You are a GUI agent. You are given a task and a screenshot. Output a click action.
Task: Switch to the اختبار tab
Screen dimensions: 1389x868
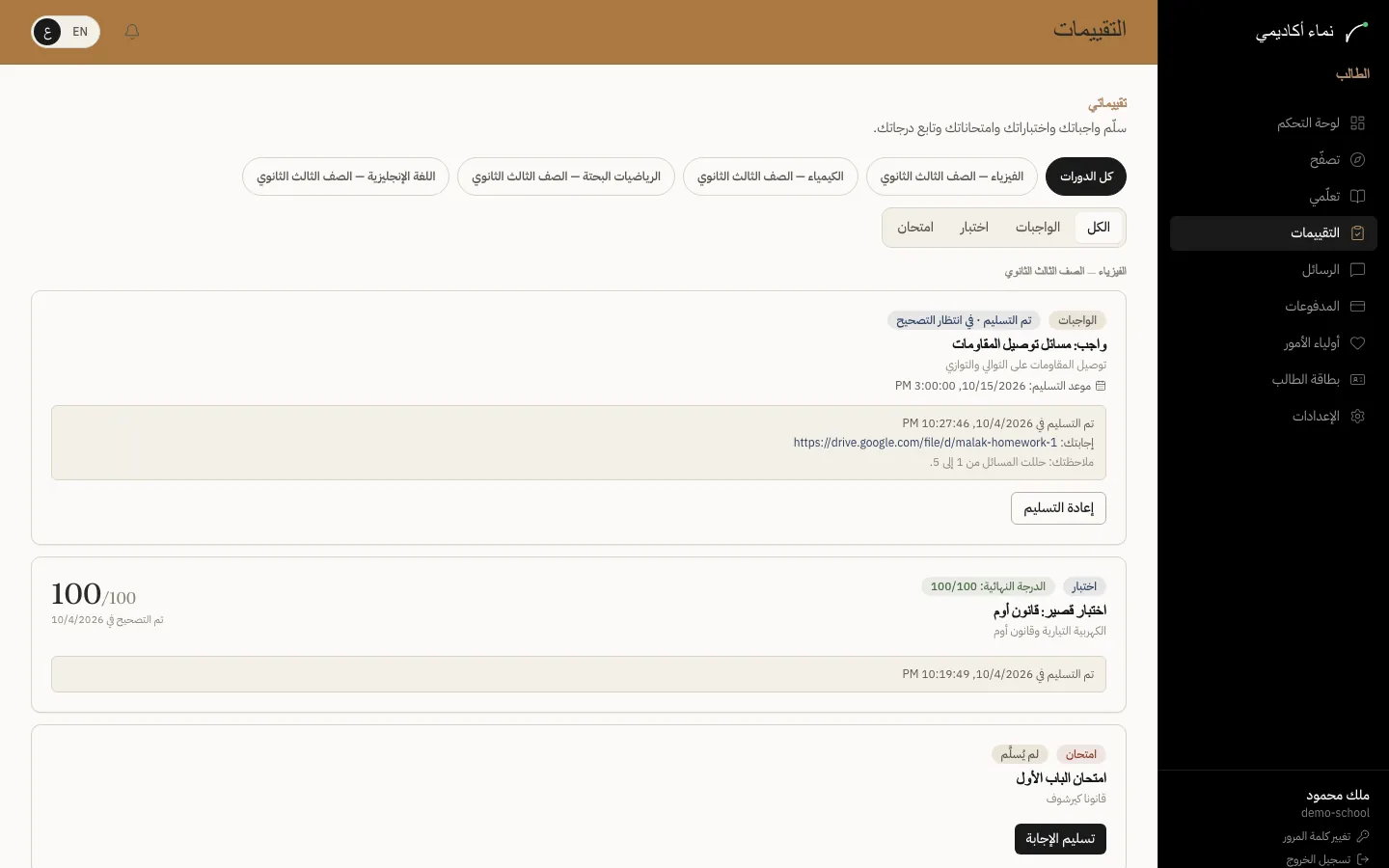click(x=974, y=228)
